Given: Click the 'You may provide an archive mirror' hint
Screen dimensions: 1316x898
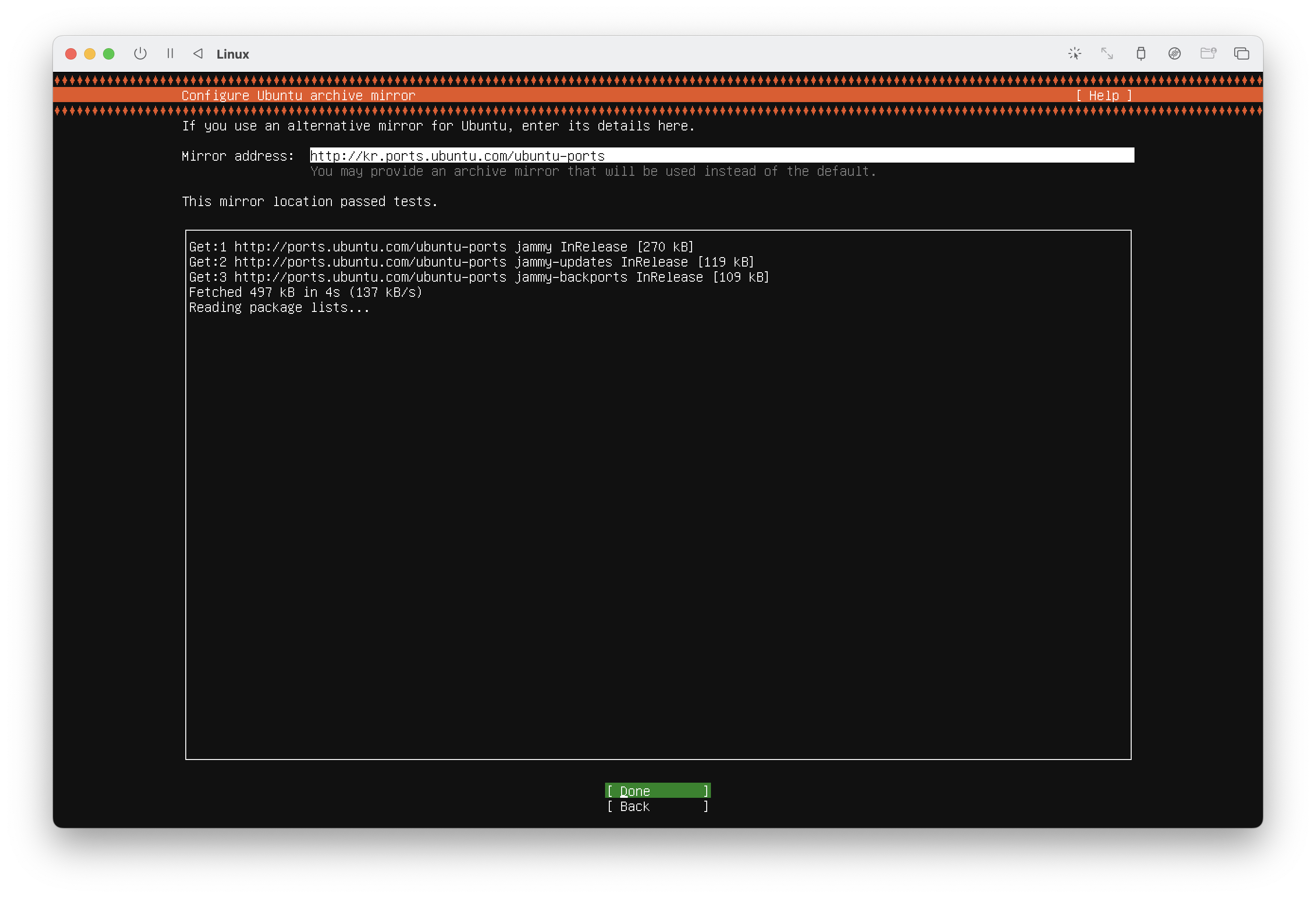Looking at the screenshot, I should coord(593,172).
